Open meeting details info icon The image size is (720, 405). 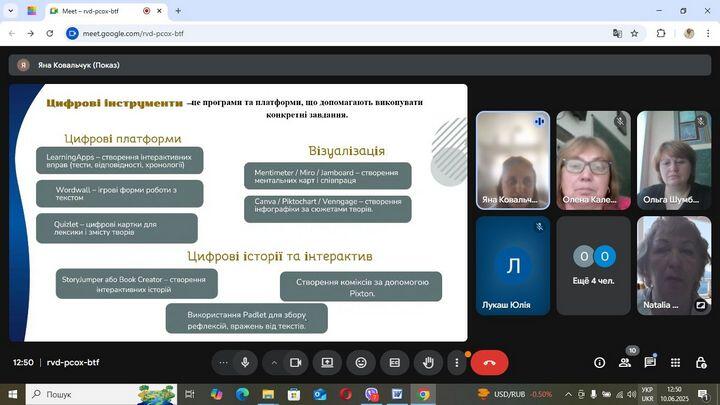click(x=599, y=363)
